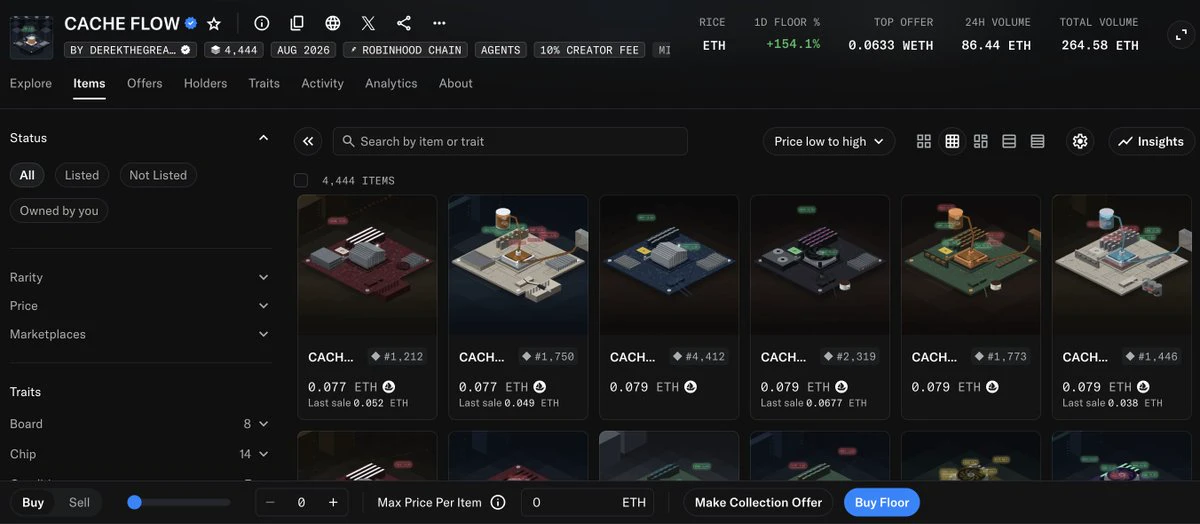Screen dimensions: 1200x524
Task: Click the BY DEREKTHEGREA... creator tag
Action: pyautogui.click(x=131, y=50)
